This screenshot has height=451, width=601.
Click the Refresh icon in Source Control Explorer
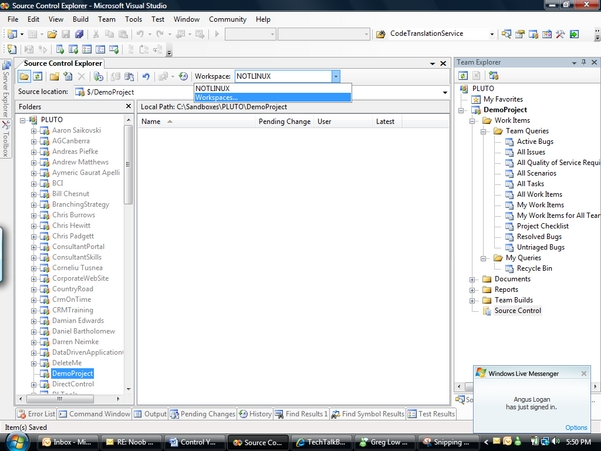(38, 76)
